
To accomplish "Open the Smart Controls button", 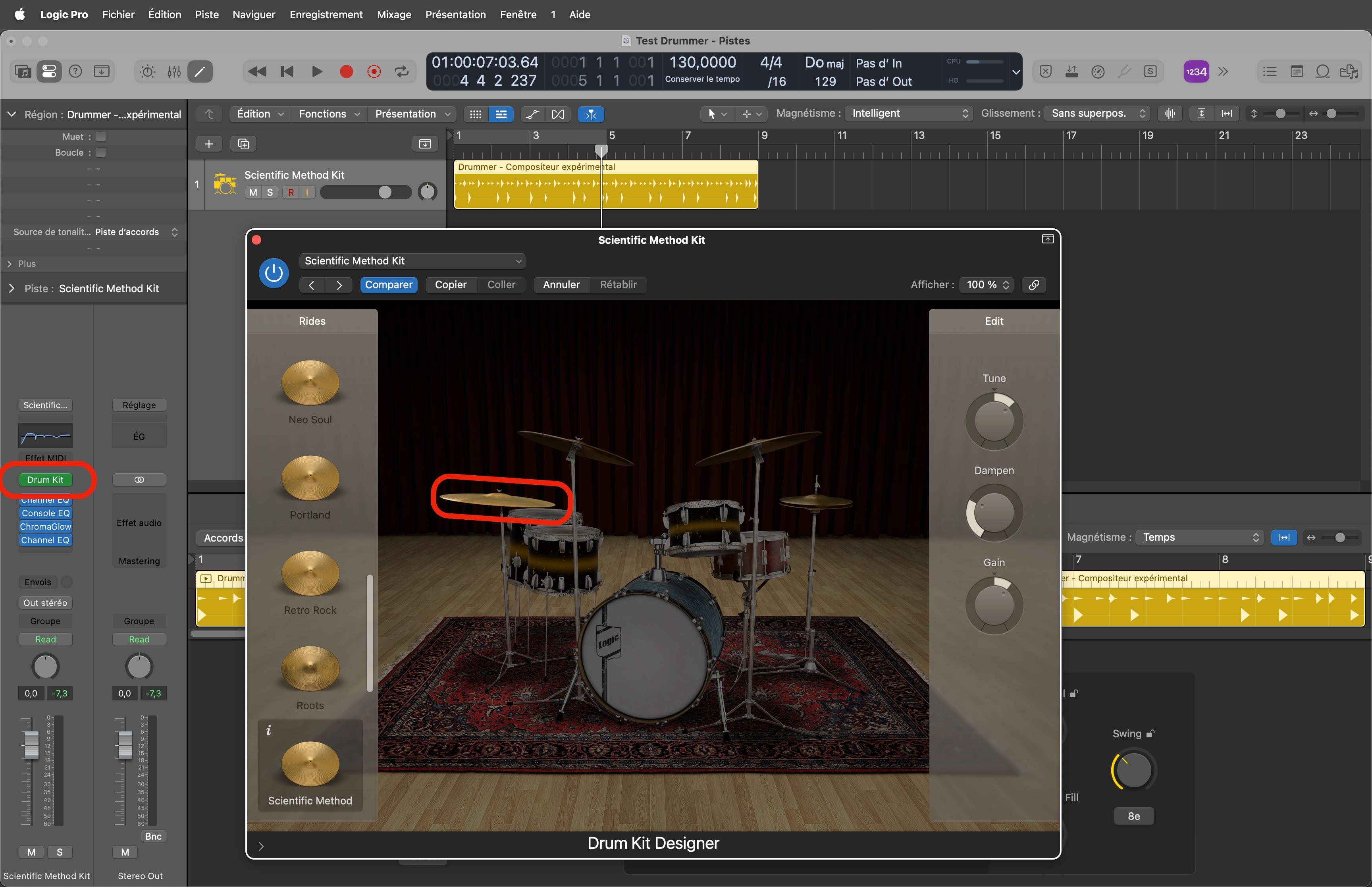I will click(147, 71).
